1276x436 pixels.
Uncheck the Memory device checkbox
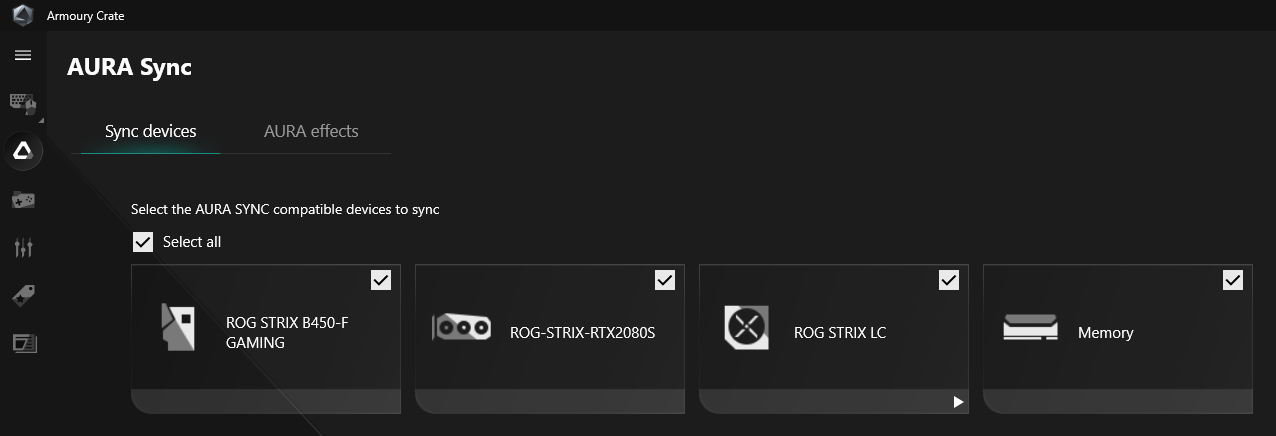pos(1233,280)
